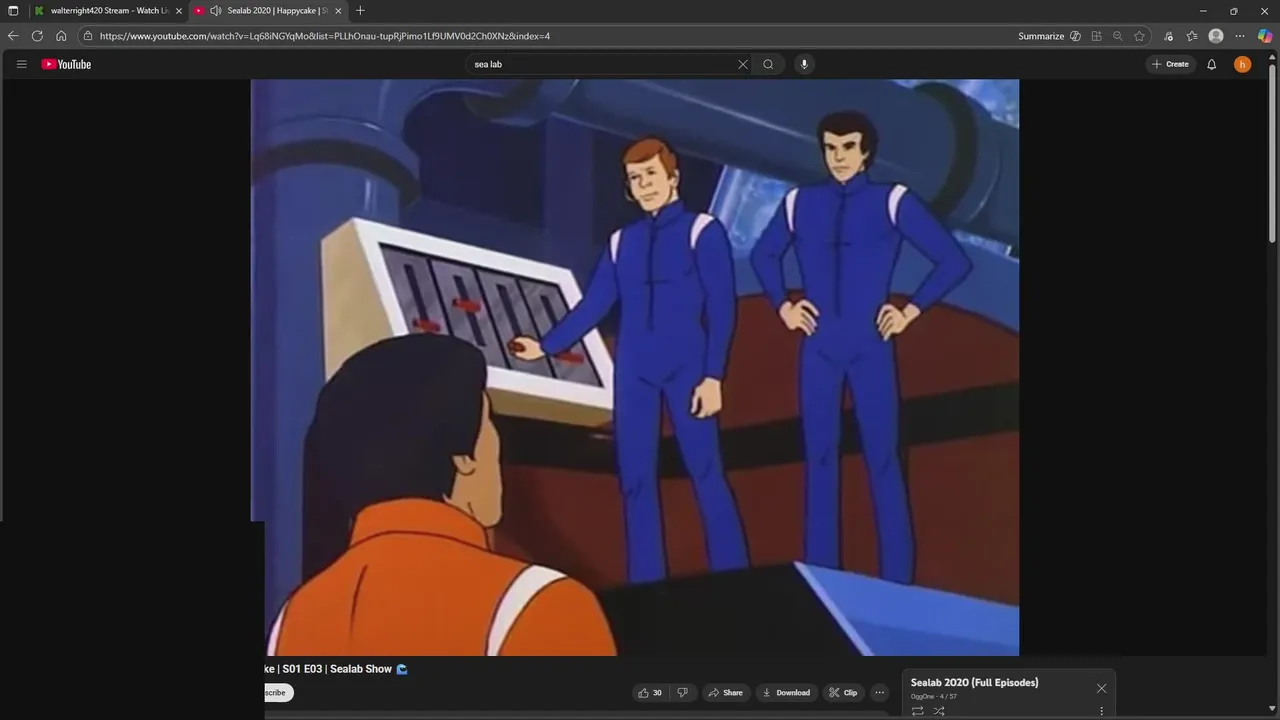Open the tab actions menu icon
1280x720 pixels.
pyautogui.click(x=13, y=10)
